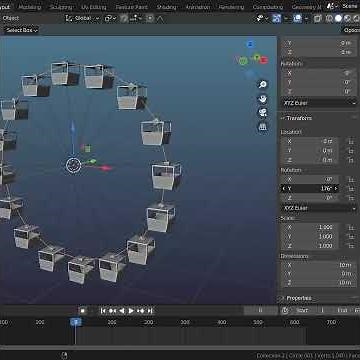The image size is (360, 360).
Task: Switch to Shading workspace tab
Action: pyautogui.click(x=166, y=7)
